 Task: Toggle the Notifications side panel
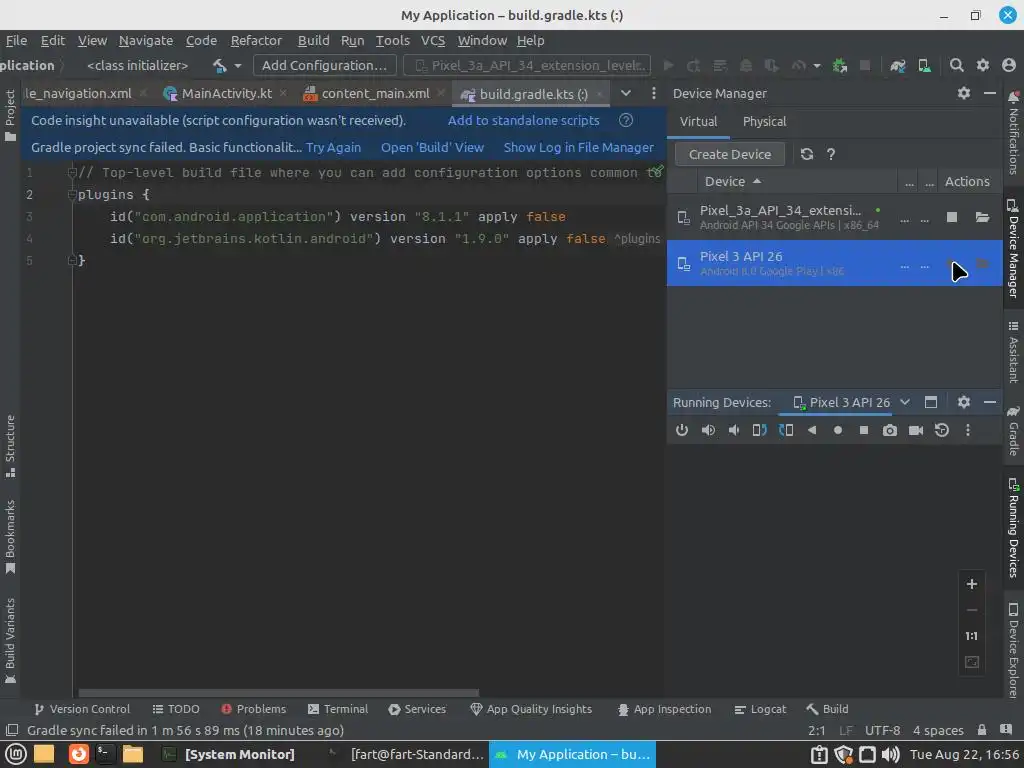[x=1014, y=133]
